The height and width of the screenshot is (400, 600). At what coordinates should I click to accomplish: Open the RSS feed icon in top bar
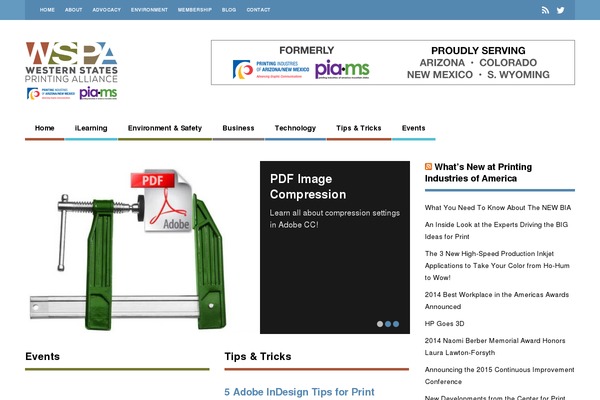(x=545, y=10)
